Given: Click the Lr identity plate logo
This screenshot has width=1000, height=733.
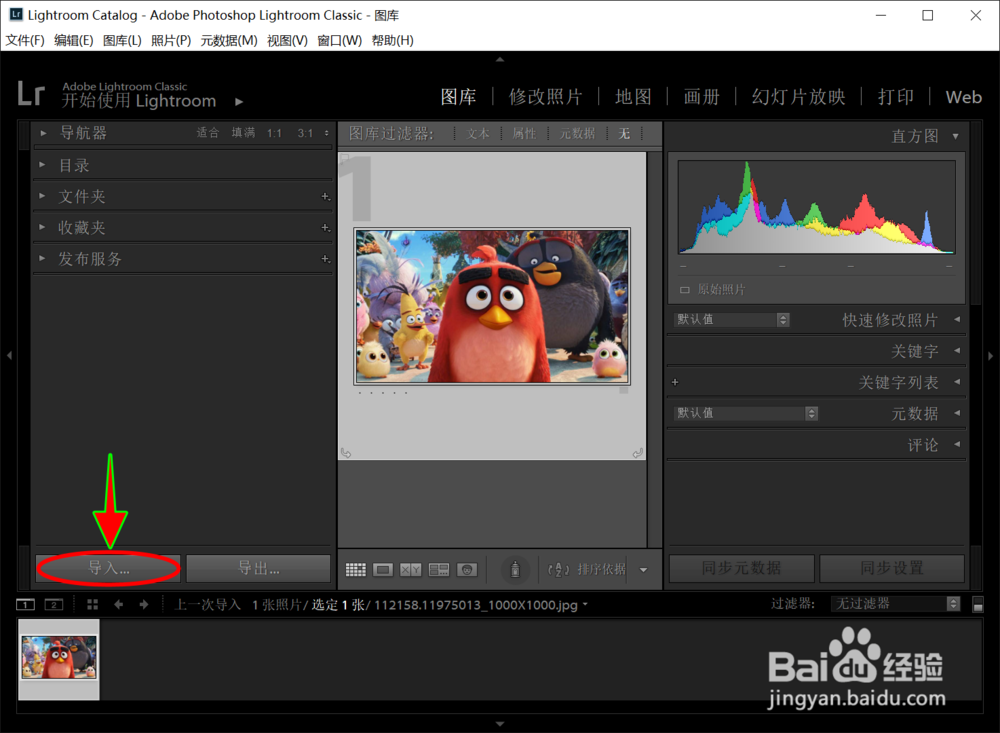Looking at the screenshot, I should pos(31,94).
